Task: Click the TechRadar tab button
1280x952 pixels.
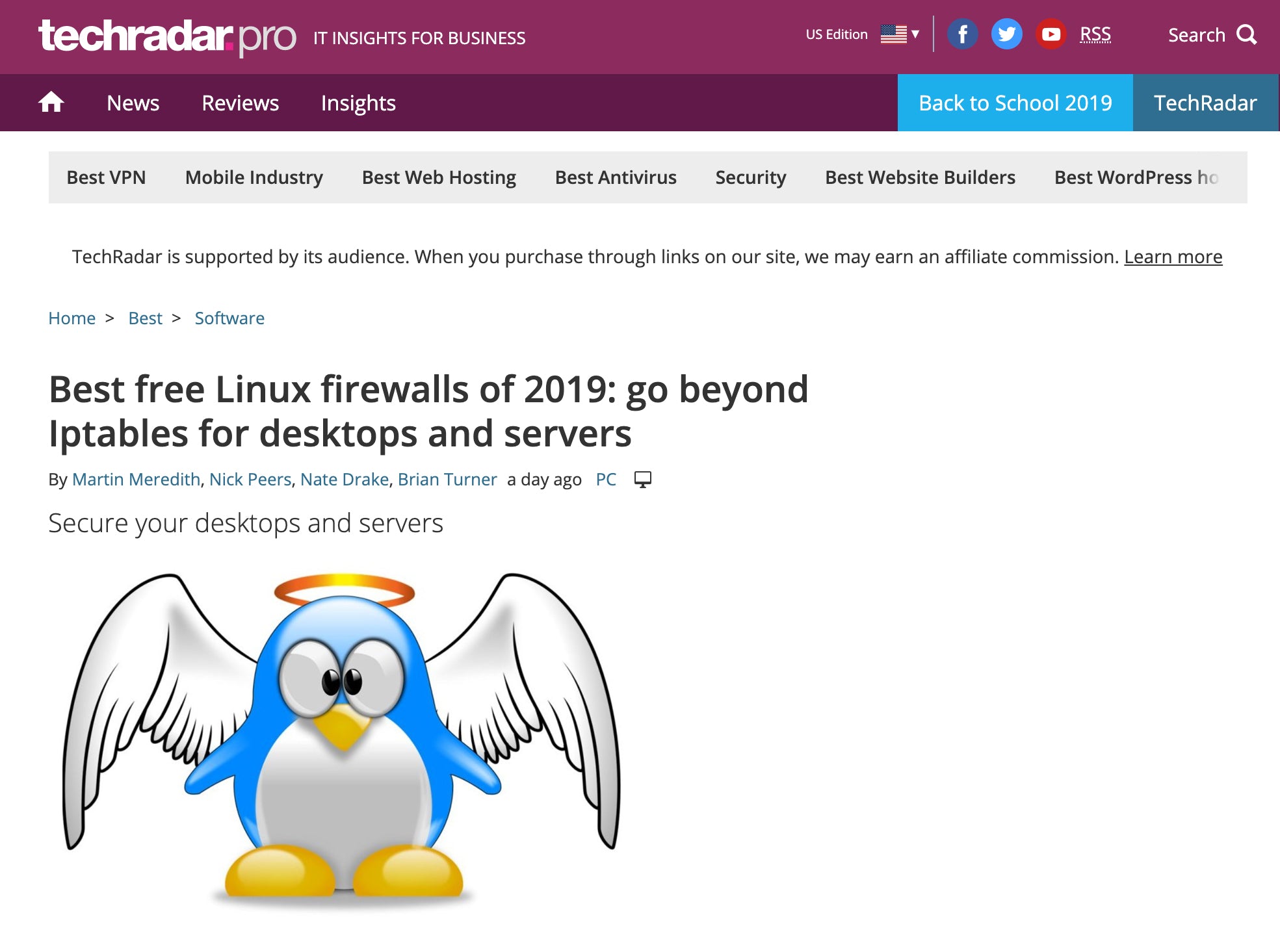Action: coord(1205,102)
